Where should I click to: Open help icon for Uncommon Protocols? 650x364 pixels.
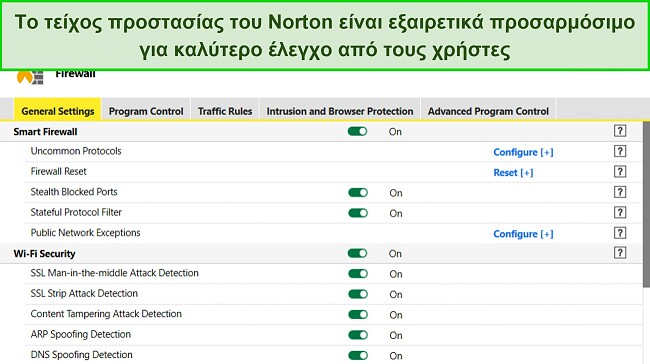(x=620, y=151)
